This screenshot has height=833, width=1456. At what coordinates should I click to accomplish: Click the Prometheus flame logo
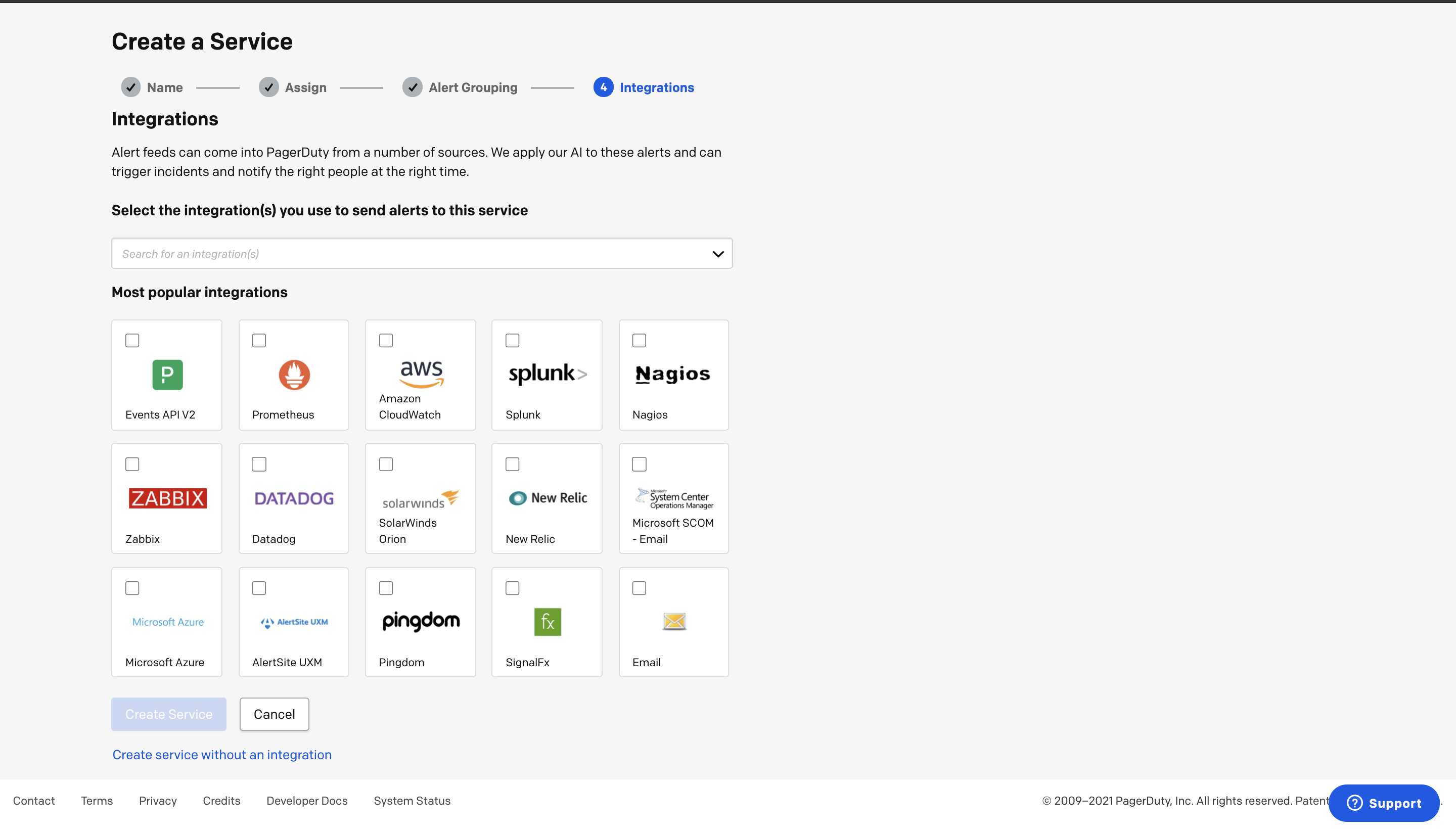(294, 375)
